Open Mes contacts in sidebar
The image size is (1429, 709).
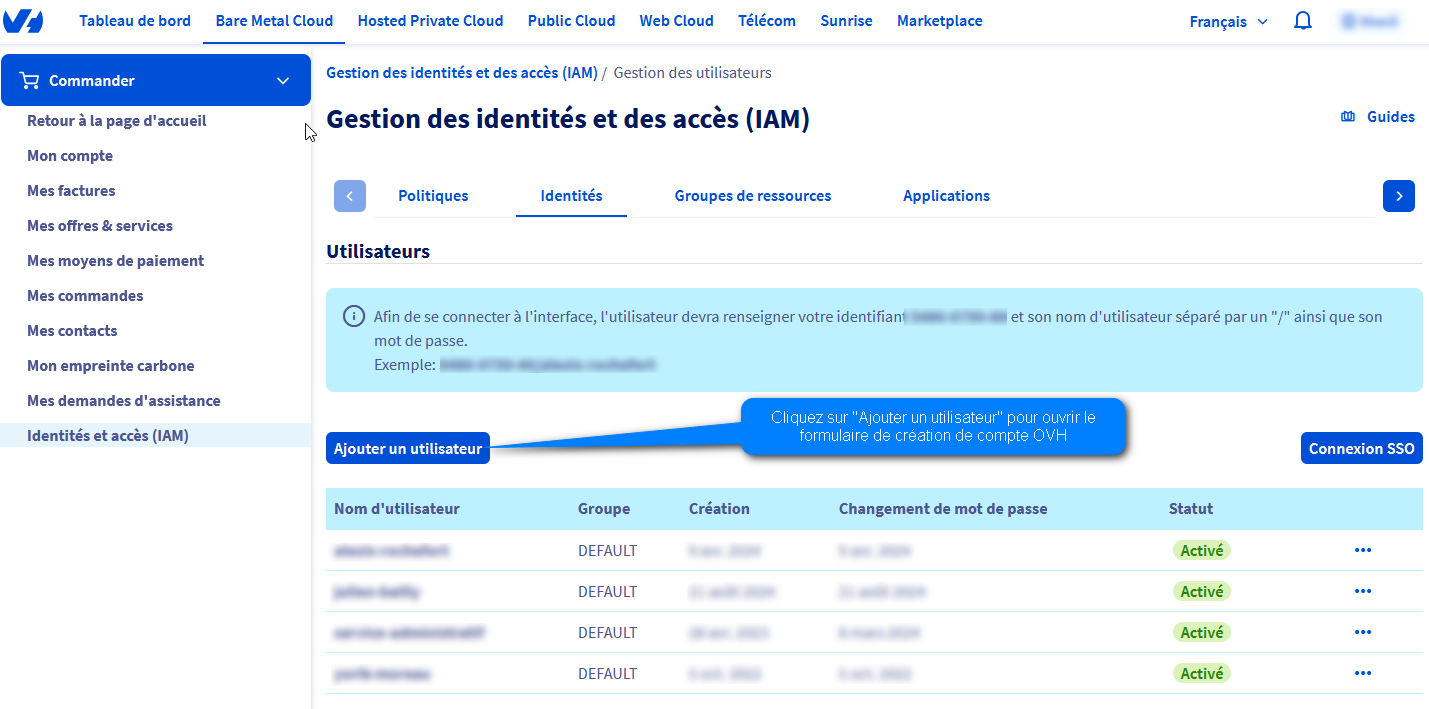pyautogui.click(x=72, y=331)
